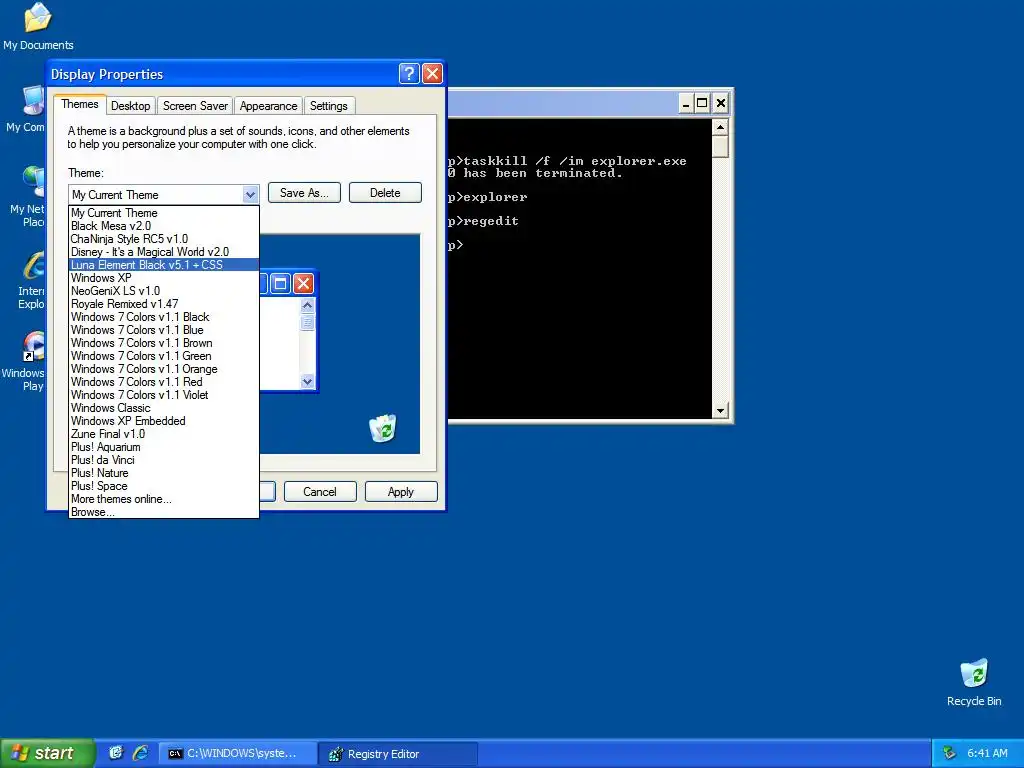
Task: Open My Documents desktop icon
Action: pos(38,26)
